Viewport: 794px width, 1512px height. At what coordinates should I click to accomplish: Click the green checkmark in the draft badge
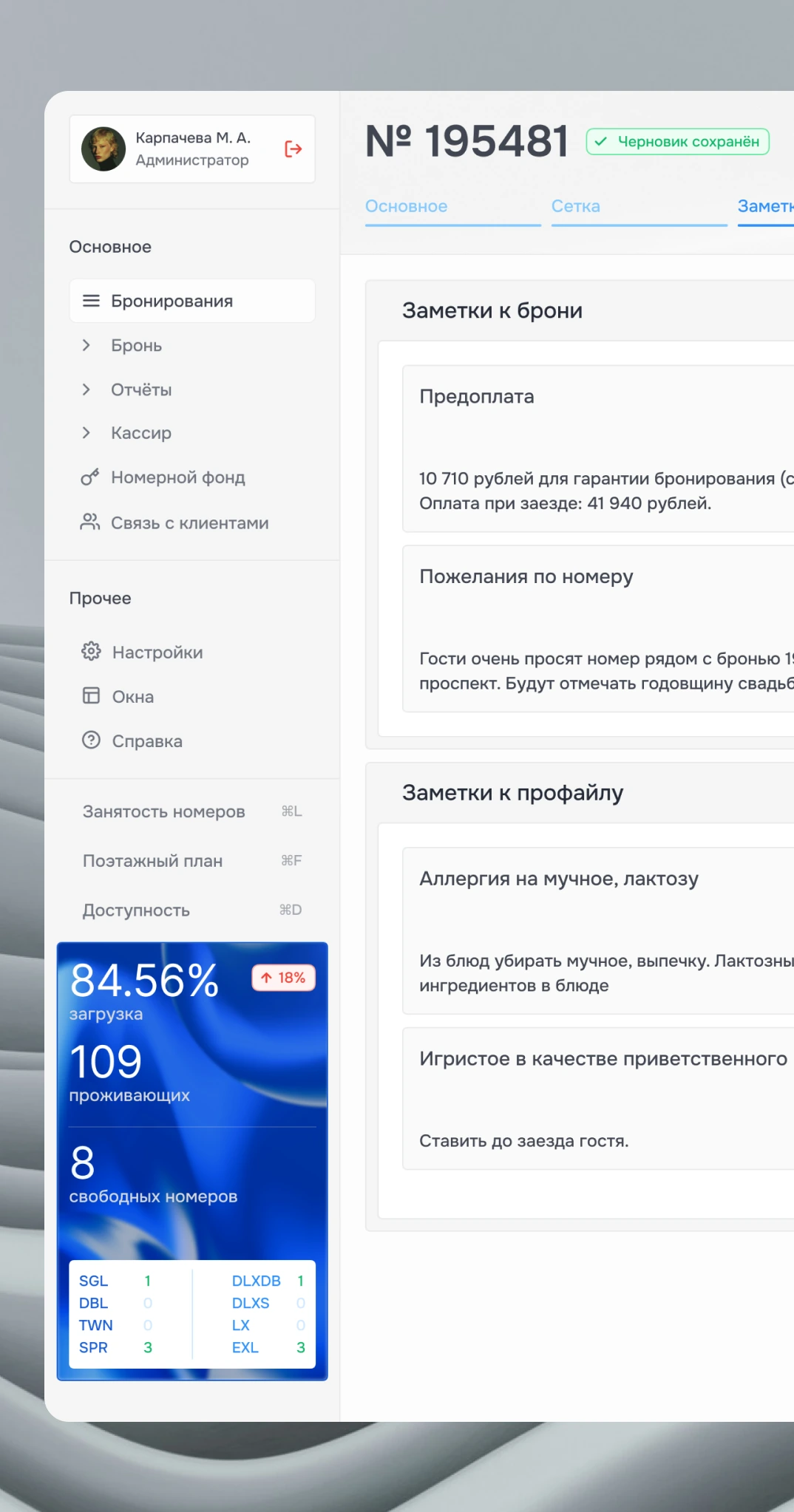tap(601, 142)
